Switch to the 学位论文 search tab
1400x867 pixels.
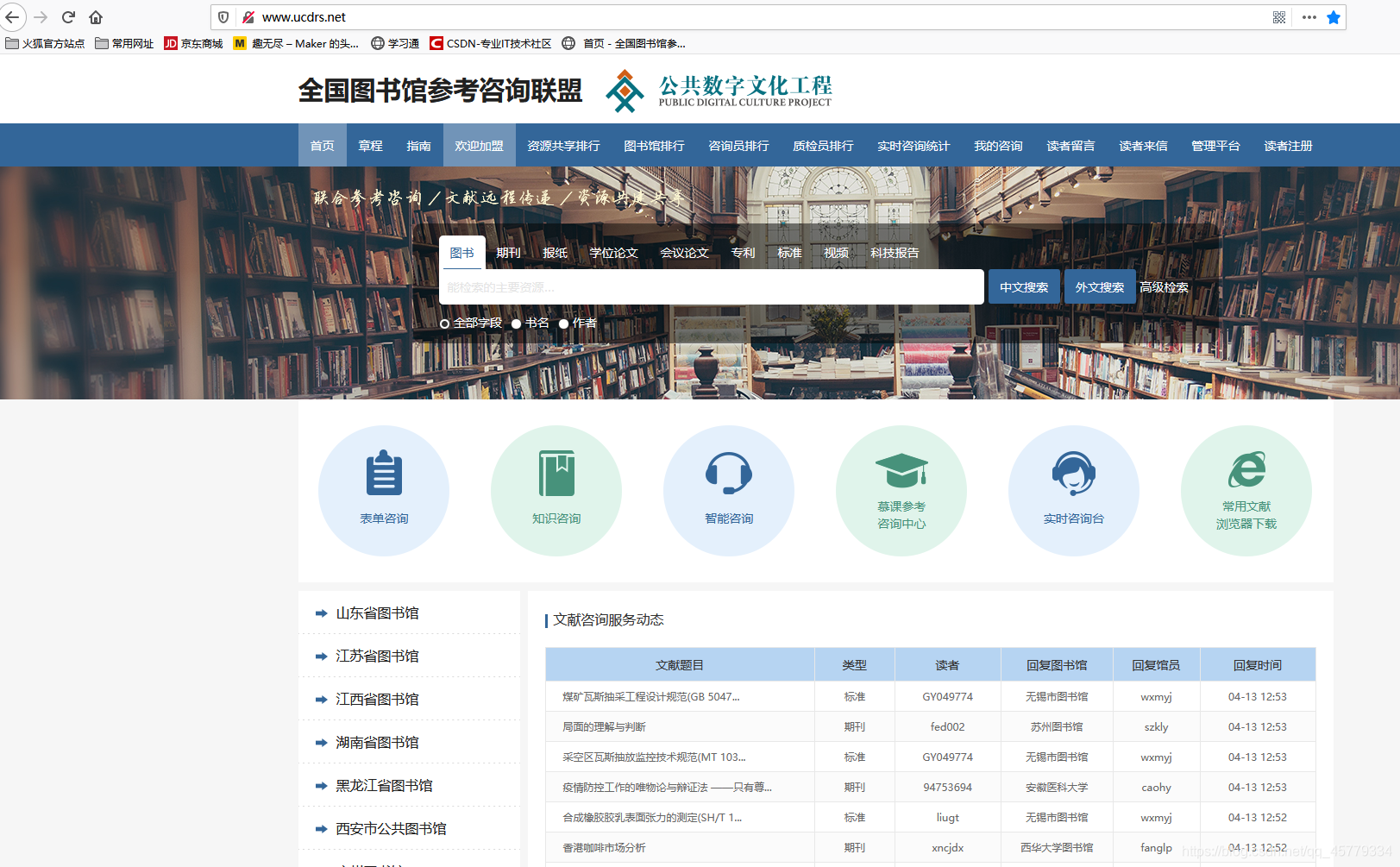coord(614,253)
